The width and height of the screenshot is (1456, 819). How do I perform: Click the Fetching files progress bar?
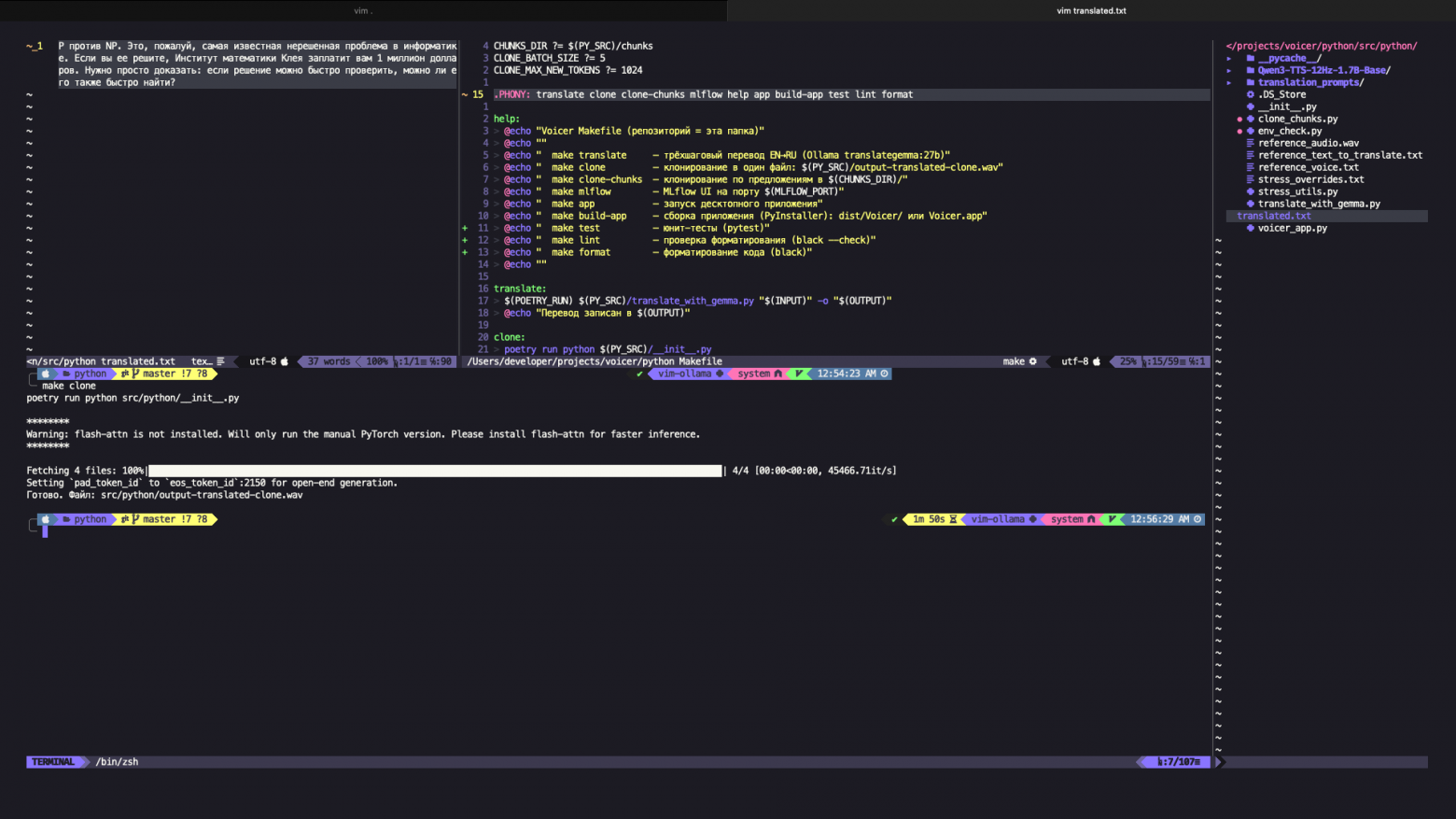[x=435, y=471]
